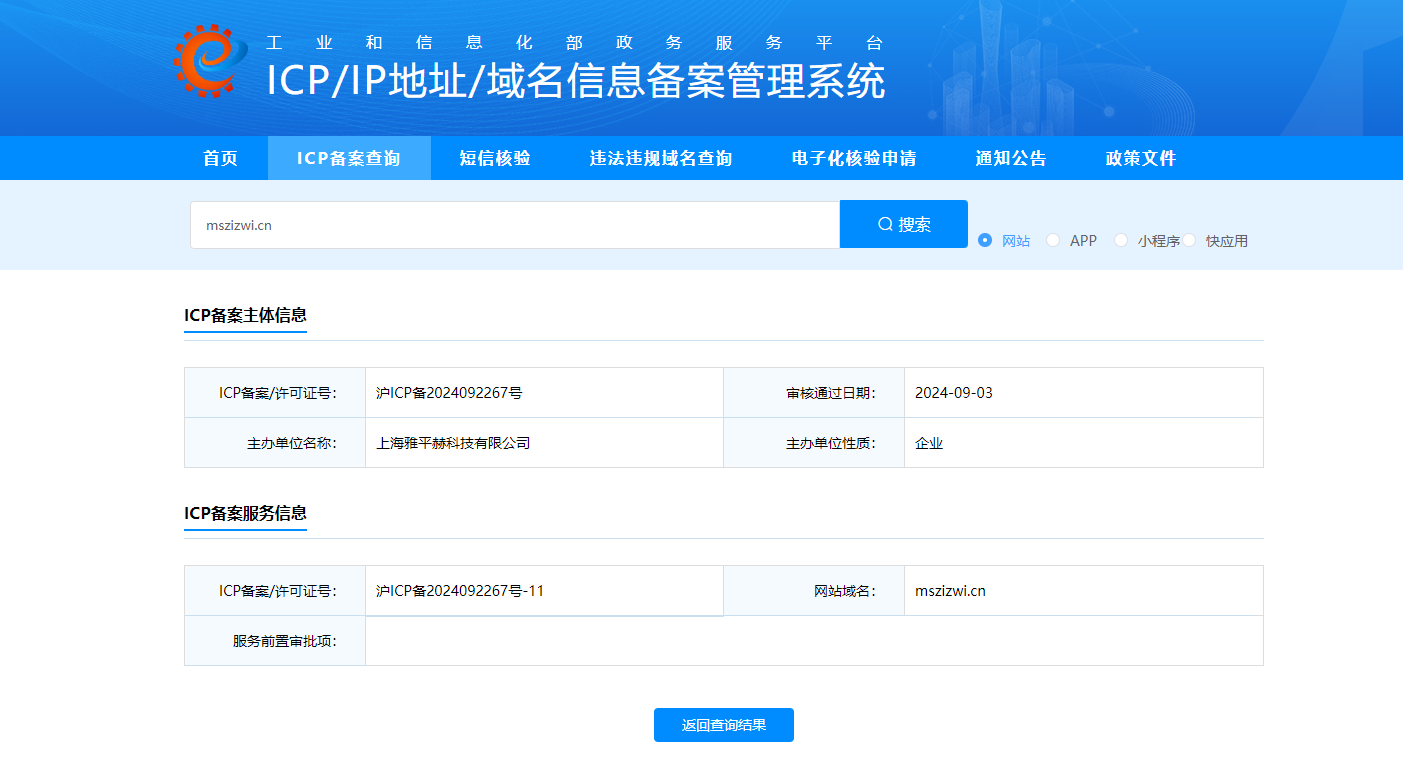Open the 首页 nav tab
1403x759 pixels.
click(221, 158)
